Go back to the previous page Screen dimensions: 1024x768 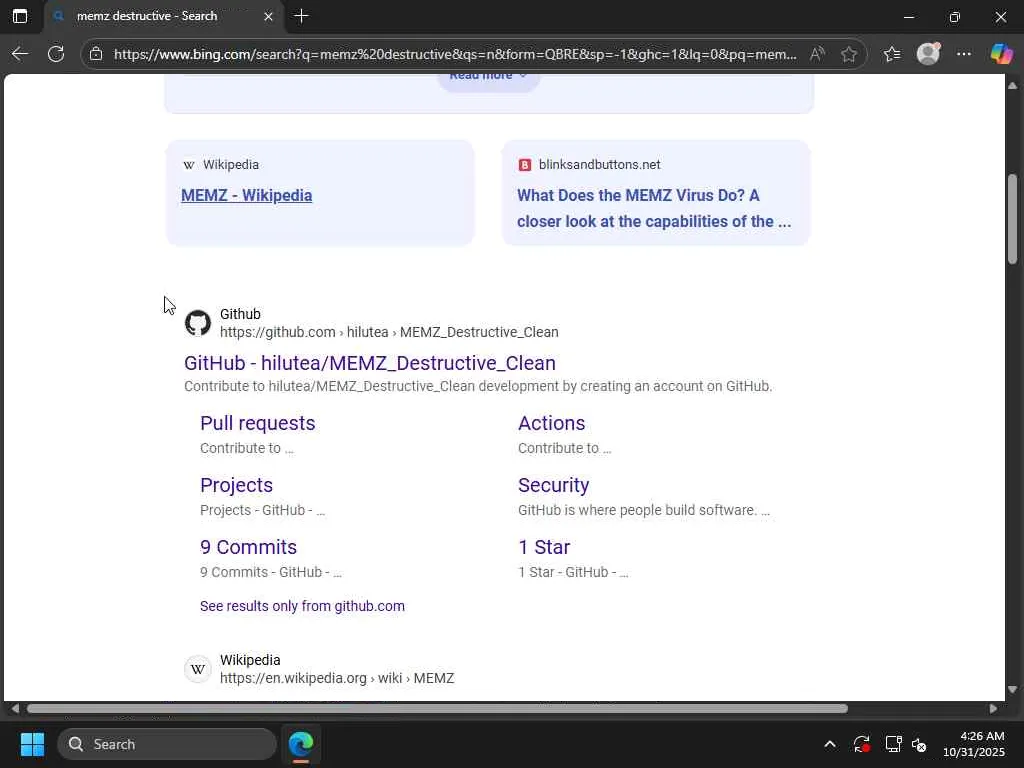[20, 54]
